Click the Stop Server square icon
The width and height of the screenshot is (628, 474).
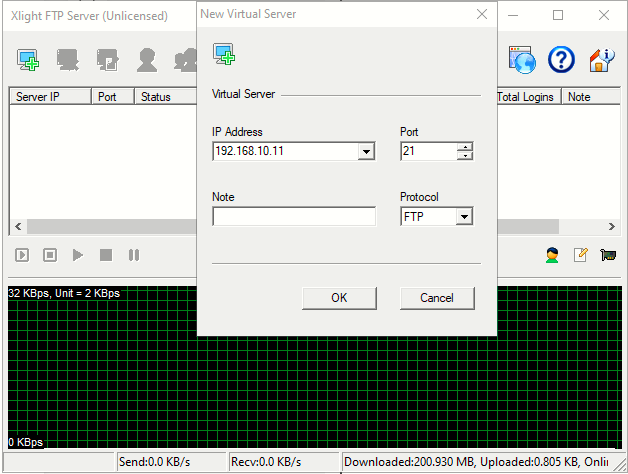[106, 255]
